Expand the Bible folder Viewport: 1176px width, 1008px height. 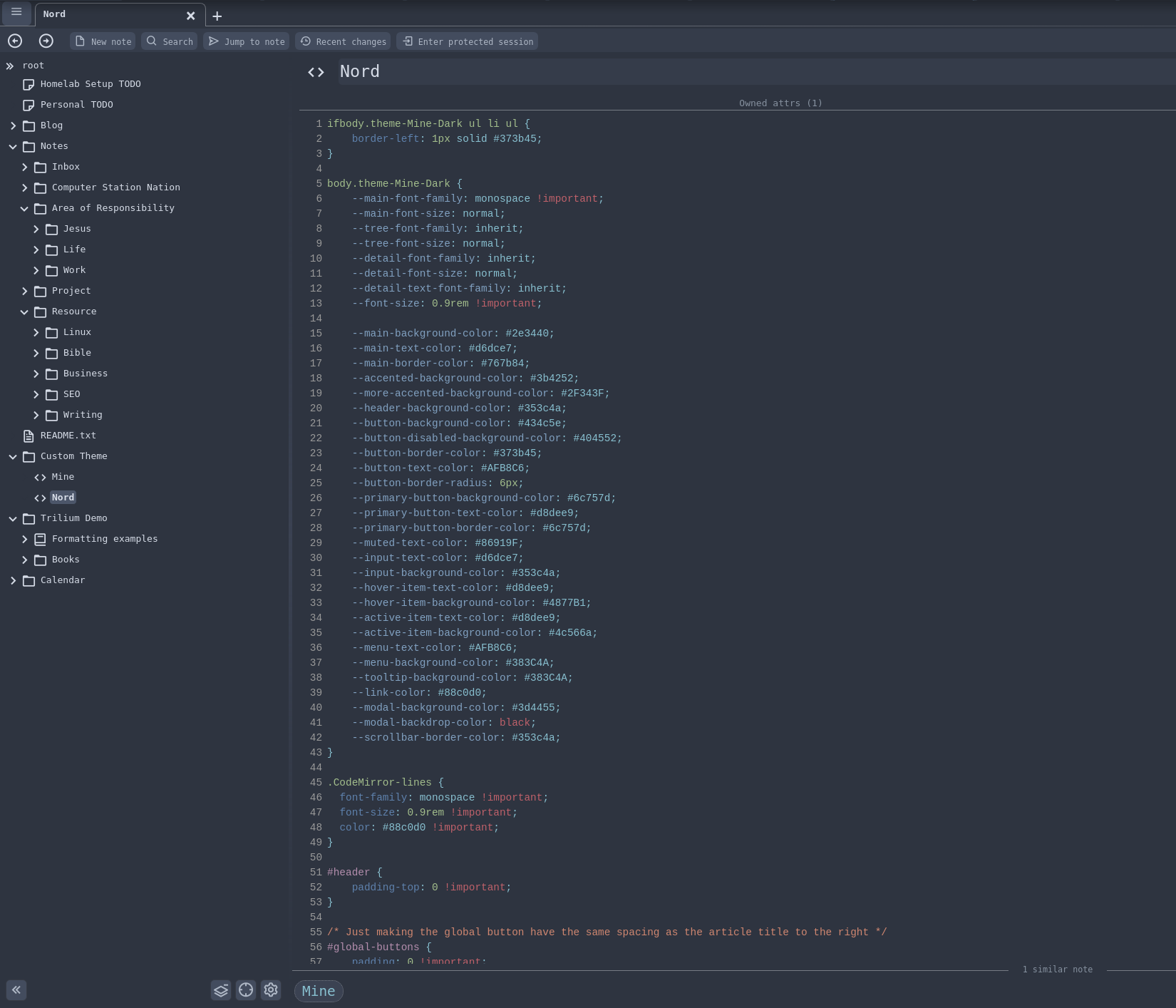coord(36,353)
